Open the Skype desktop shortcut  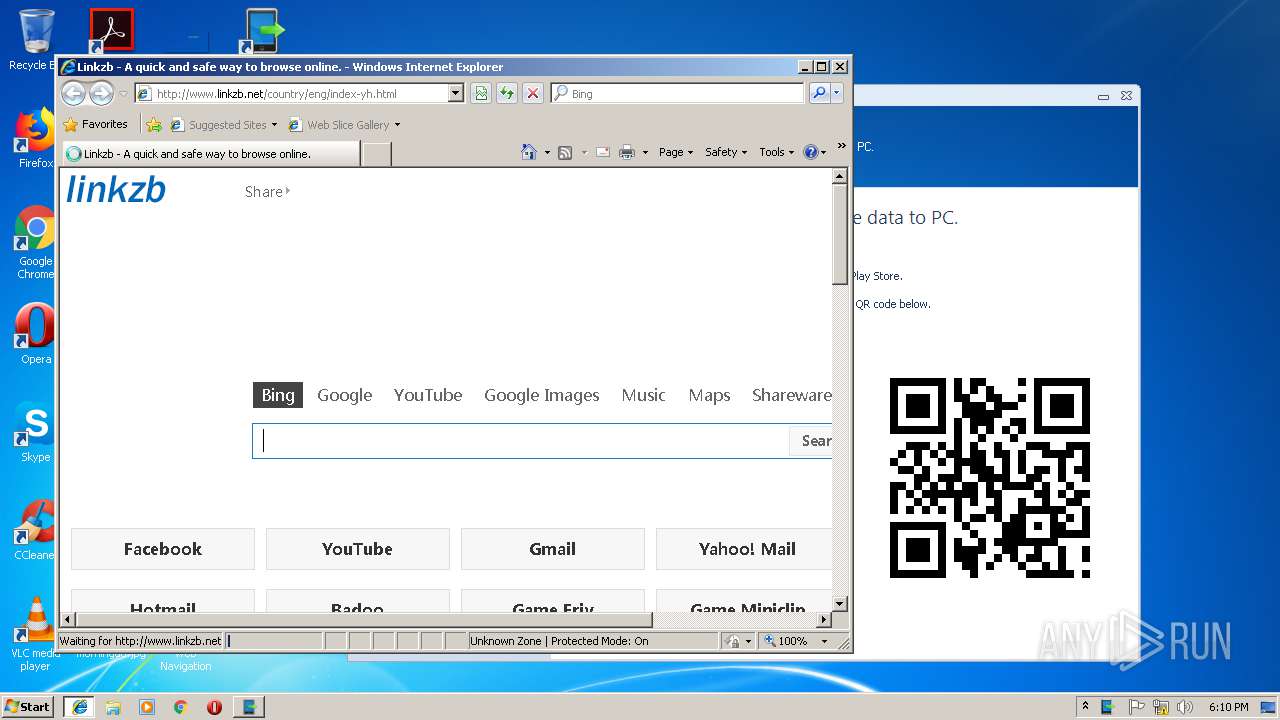click(x=35, y=432)
